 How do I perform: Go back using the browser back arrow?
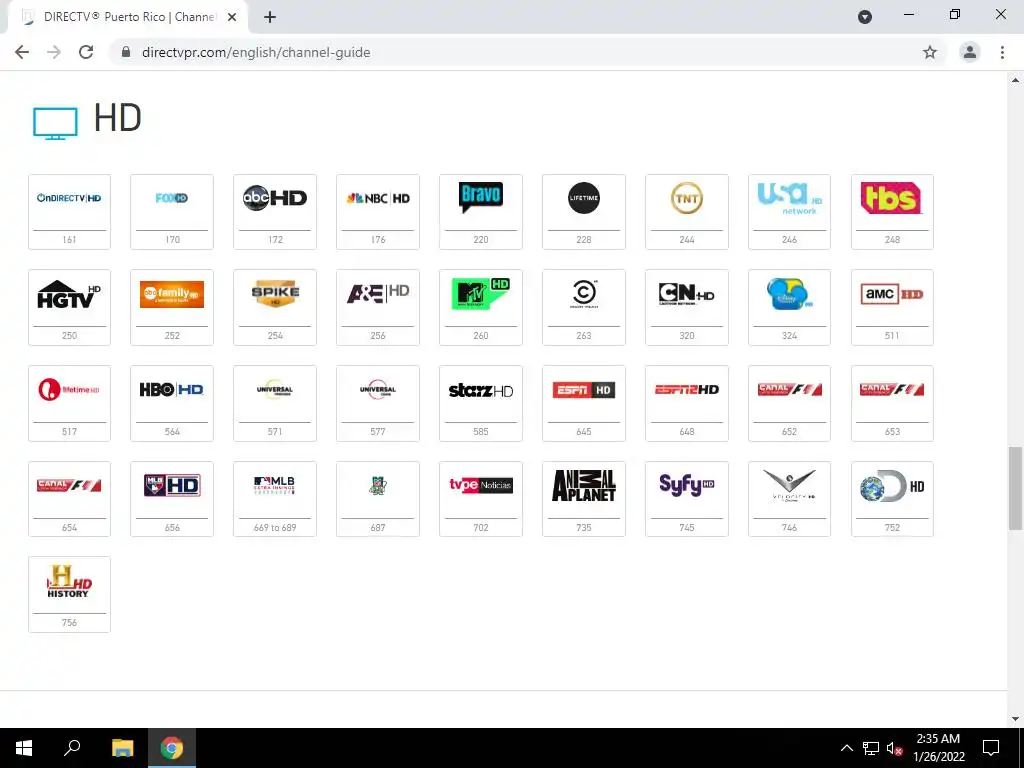(x=22, y=52)
